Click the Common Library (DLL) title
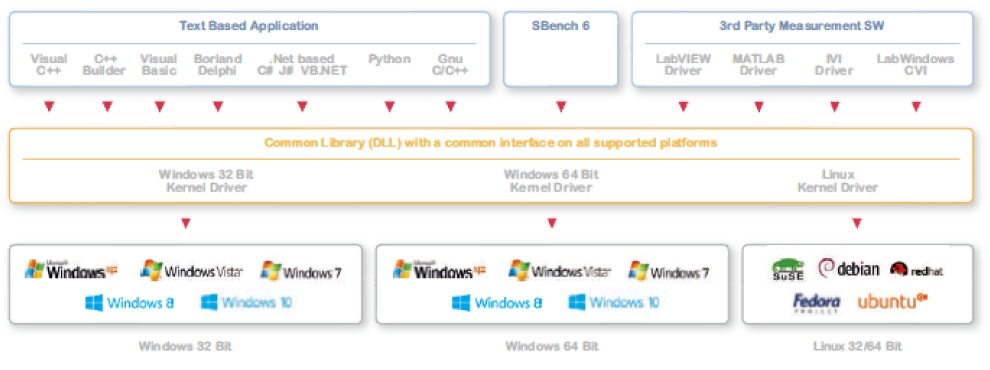 point(491,143)
